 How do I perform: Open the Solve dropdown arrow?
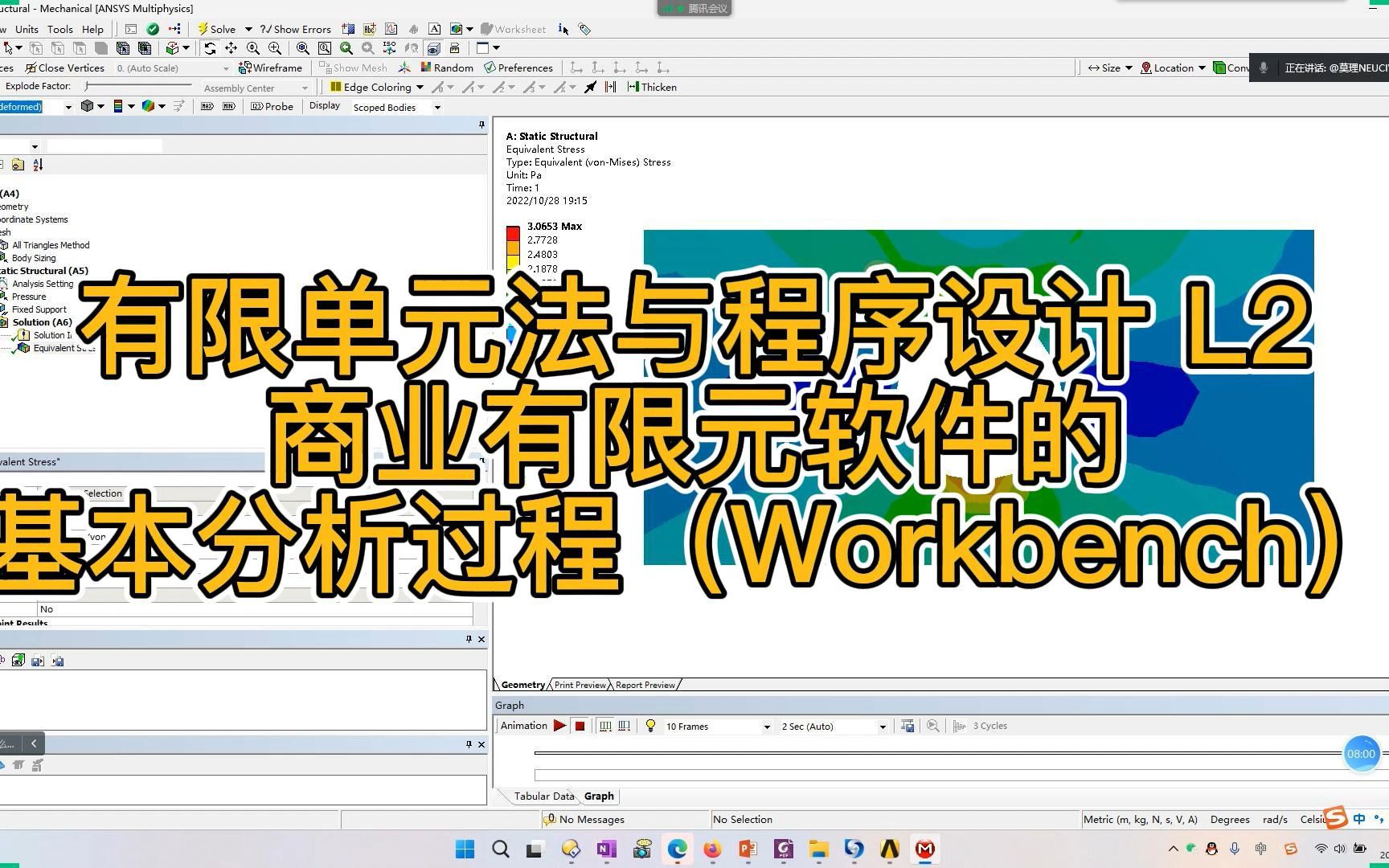(x=248, y=29)
